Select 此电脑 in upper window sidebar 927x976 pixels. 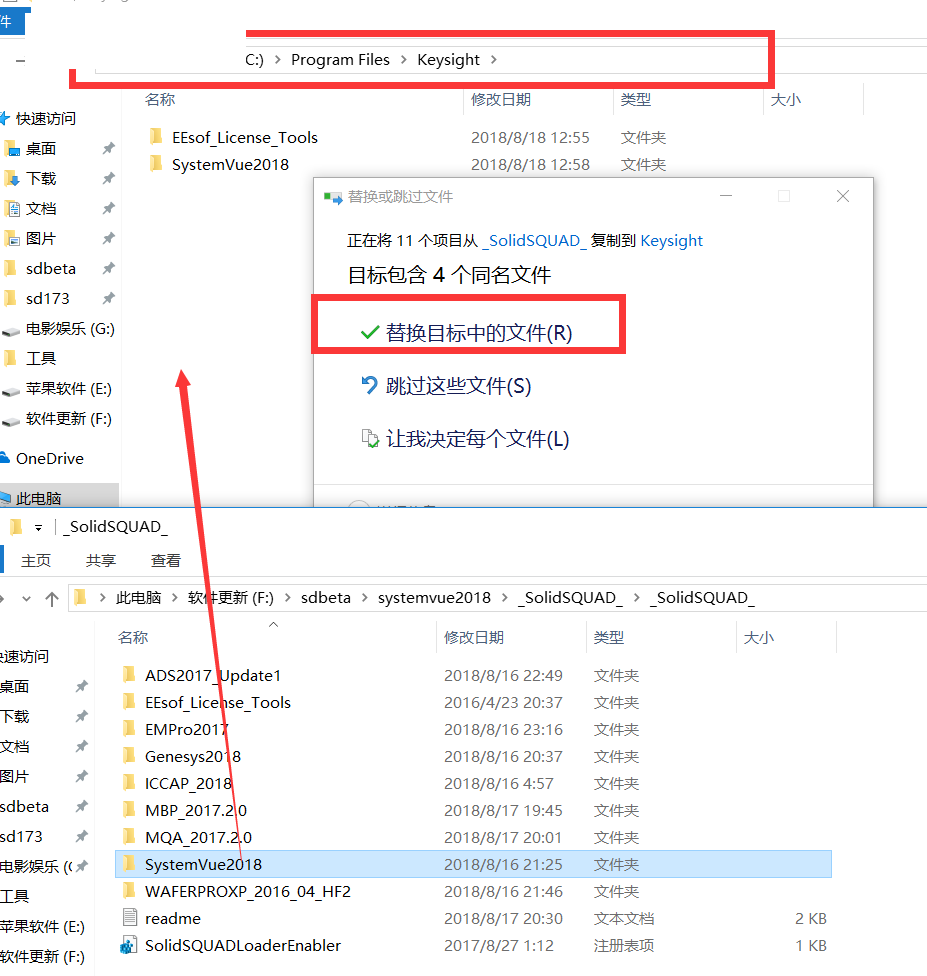(x=39, y=498)
